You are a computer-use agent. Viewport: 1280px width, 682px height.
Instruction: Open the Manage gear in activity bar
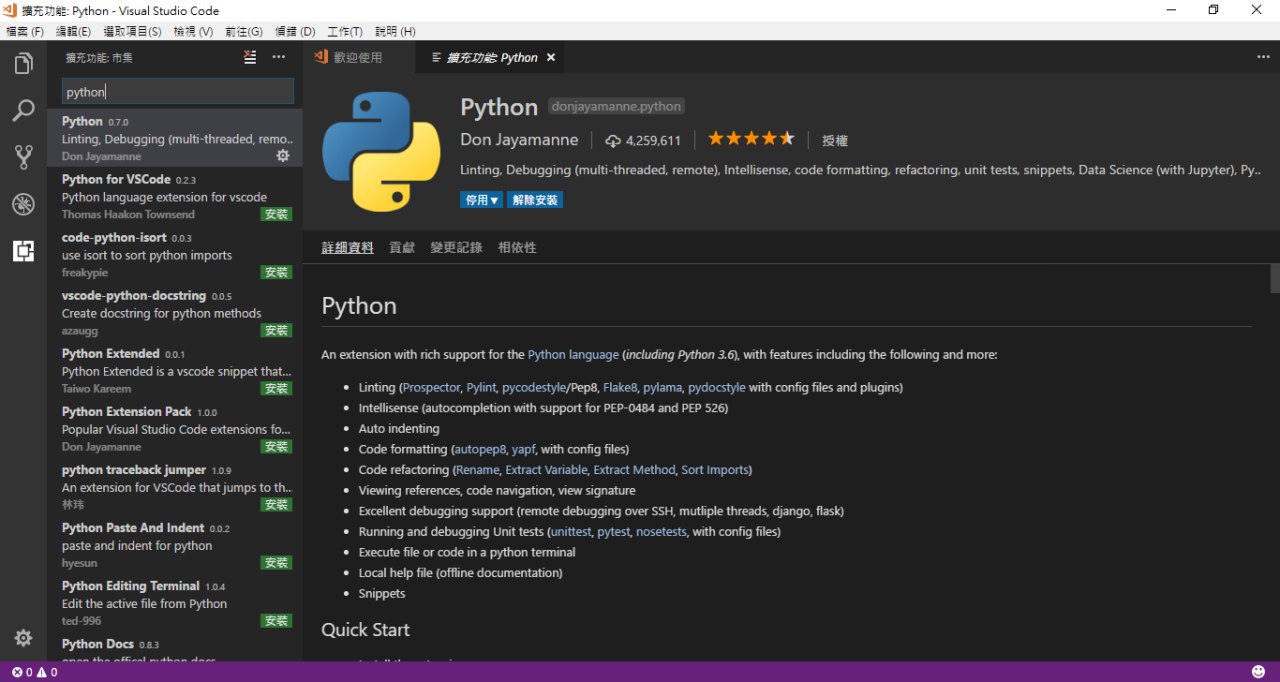[x=23, y=638]
